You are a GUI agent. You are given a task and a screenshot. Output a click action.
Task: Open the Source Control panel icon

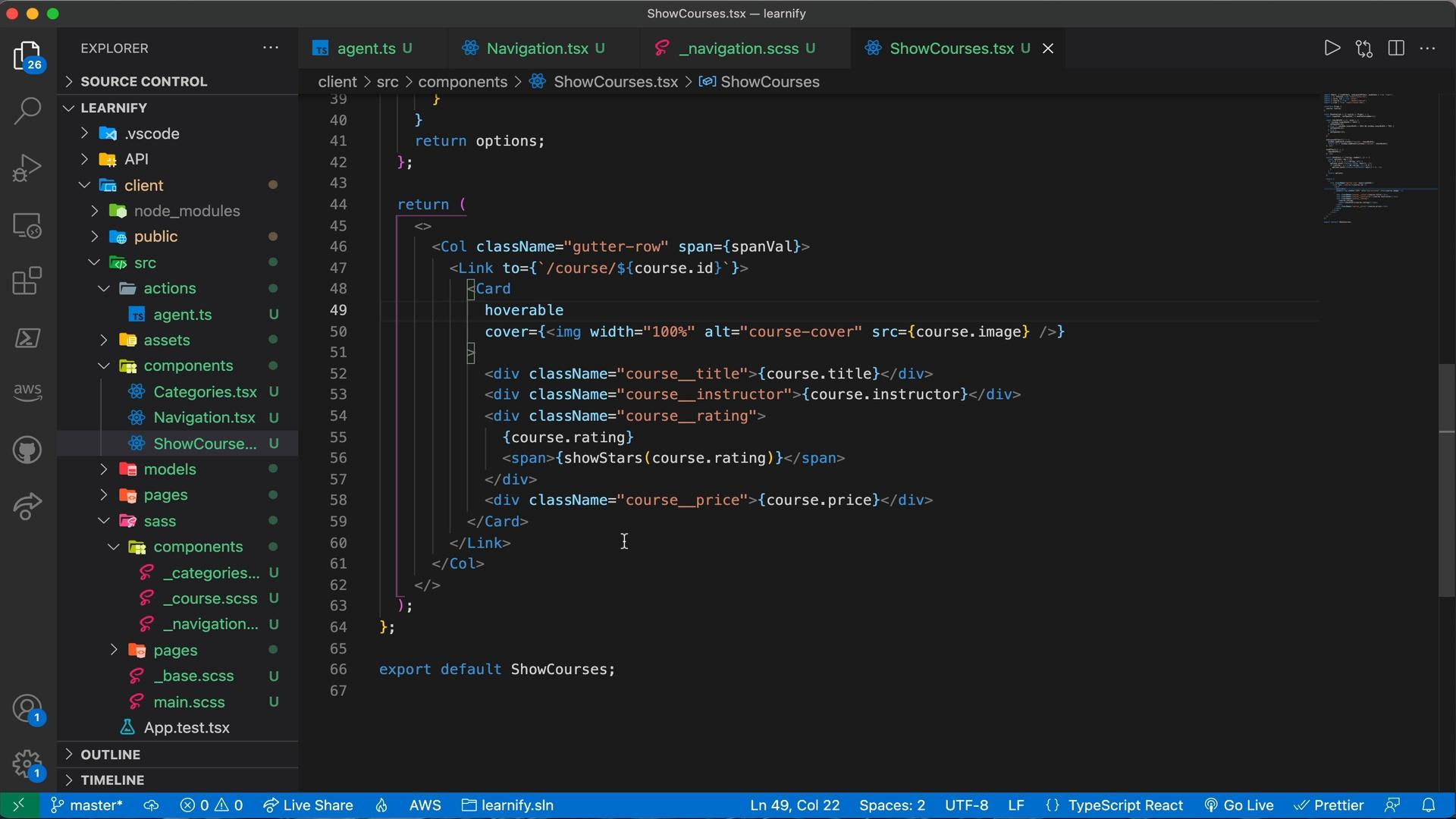(x=27, y=64)
